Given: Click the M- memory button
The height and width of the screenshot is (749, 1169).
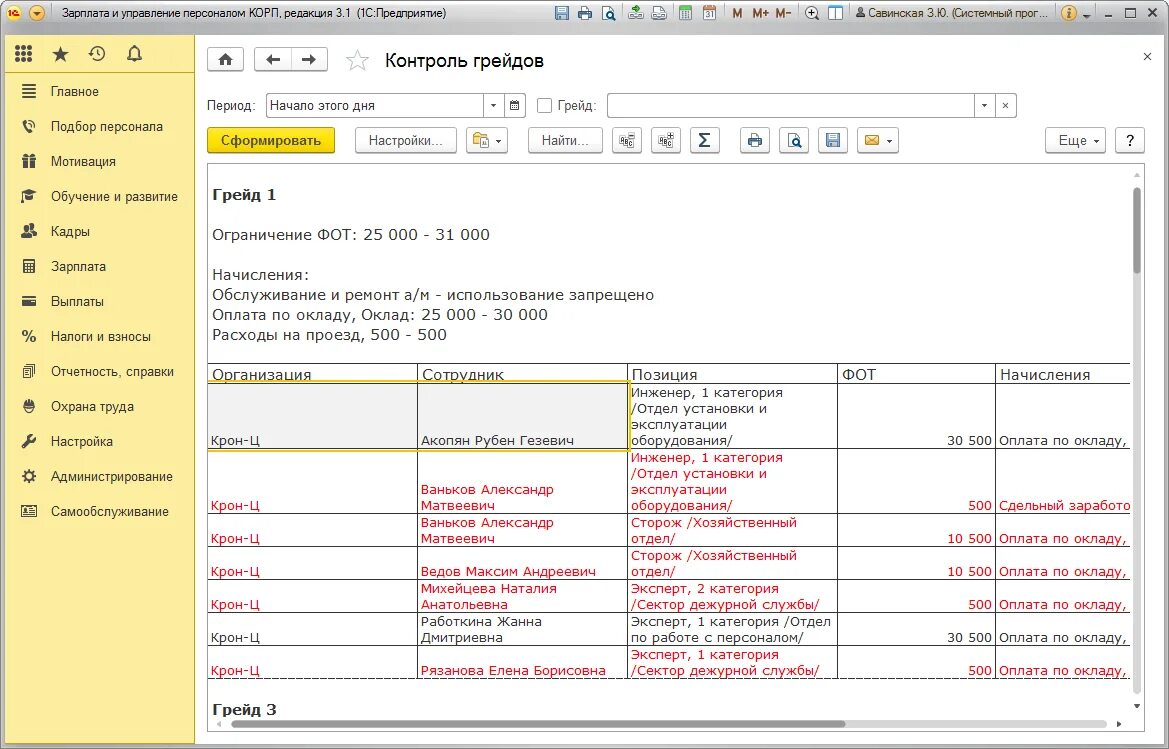Looking at the screenshot, I should [783, 13].
